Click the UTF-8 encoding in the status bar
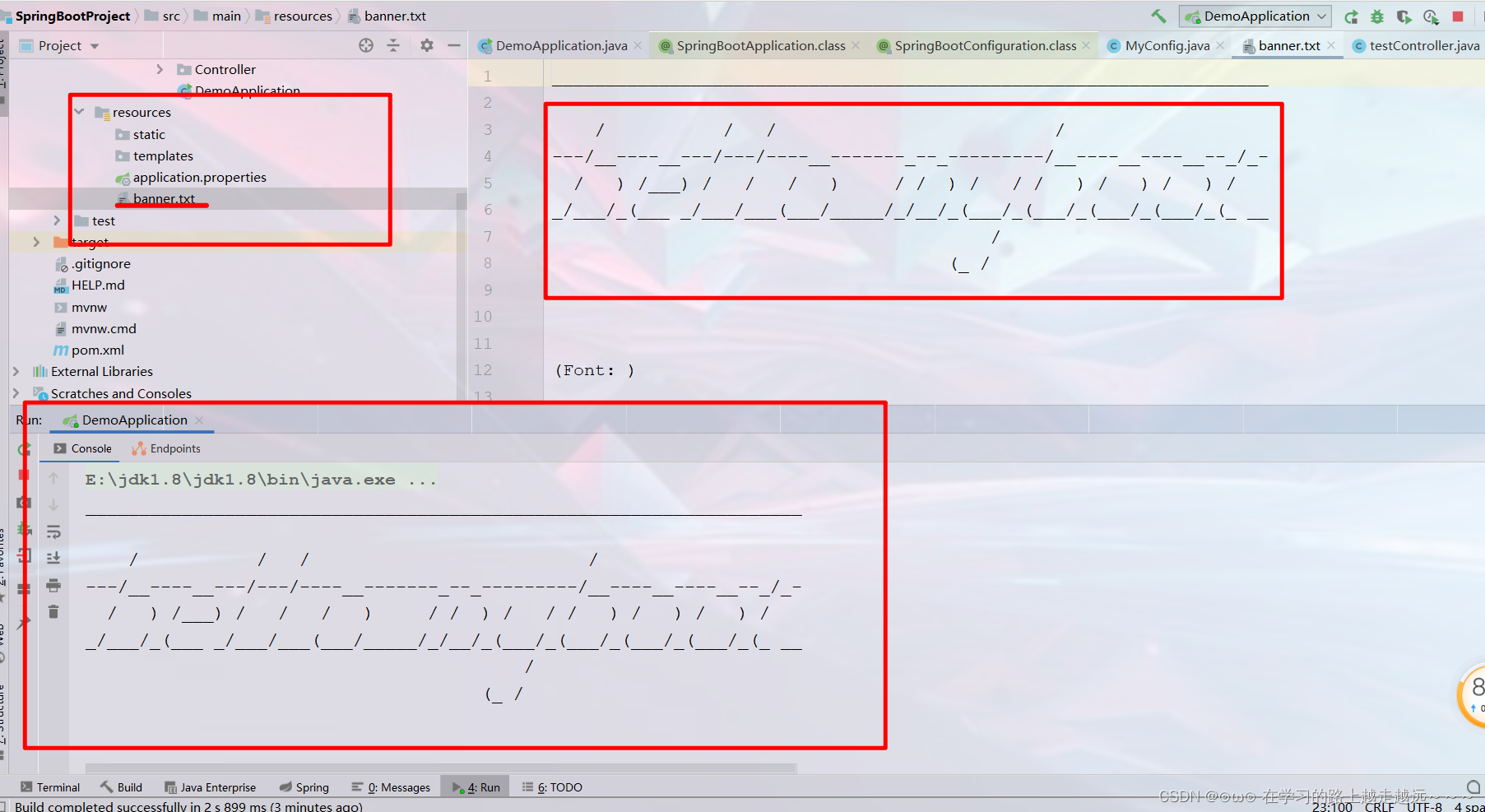Viewport: 1485px width, 812px height. click(1424, 806)
